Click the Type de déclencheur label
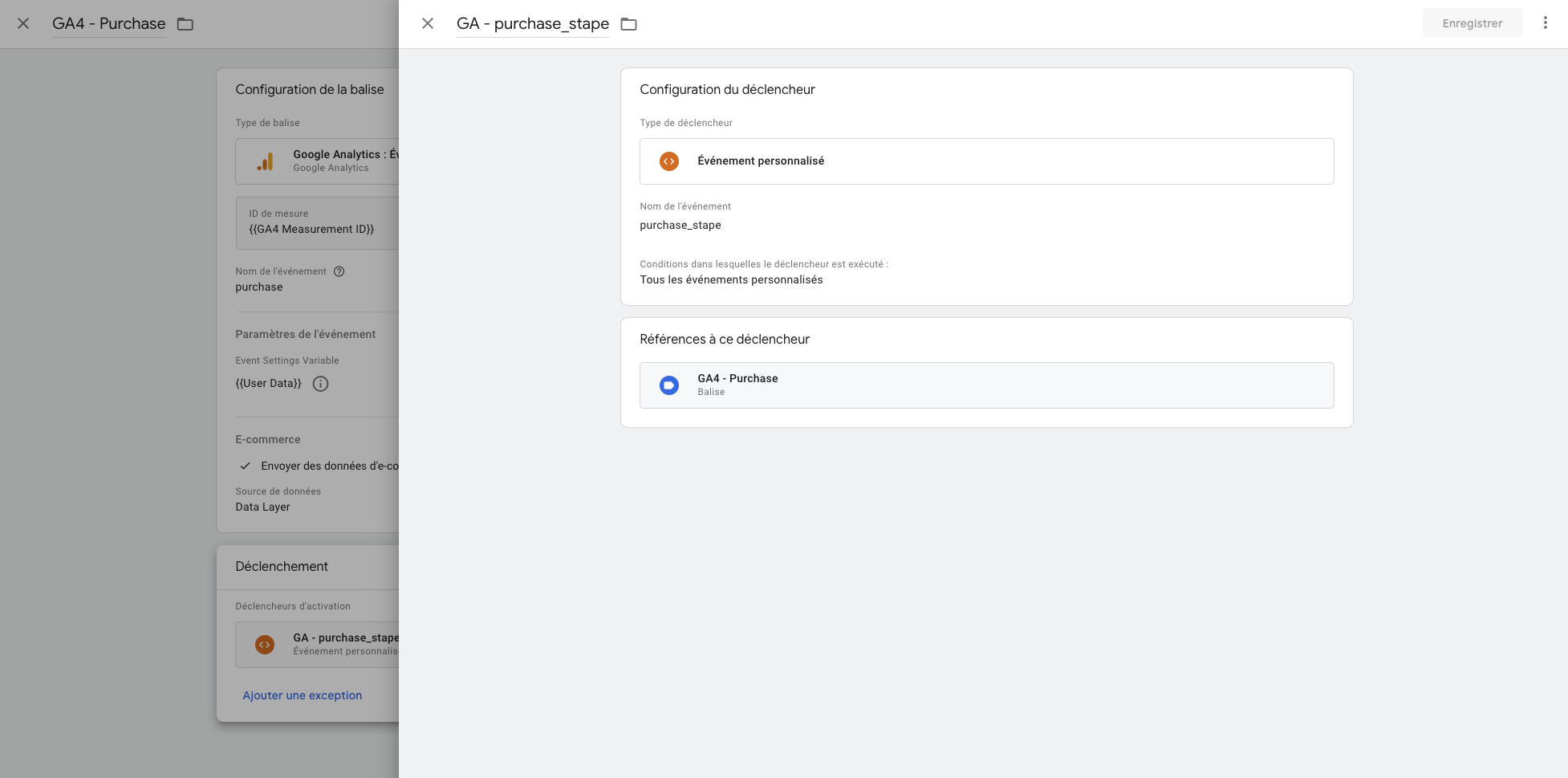The image size is (1568, 778). (686, 123)
